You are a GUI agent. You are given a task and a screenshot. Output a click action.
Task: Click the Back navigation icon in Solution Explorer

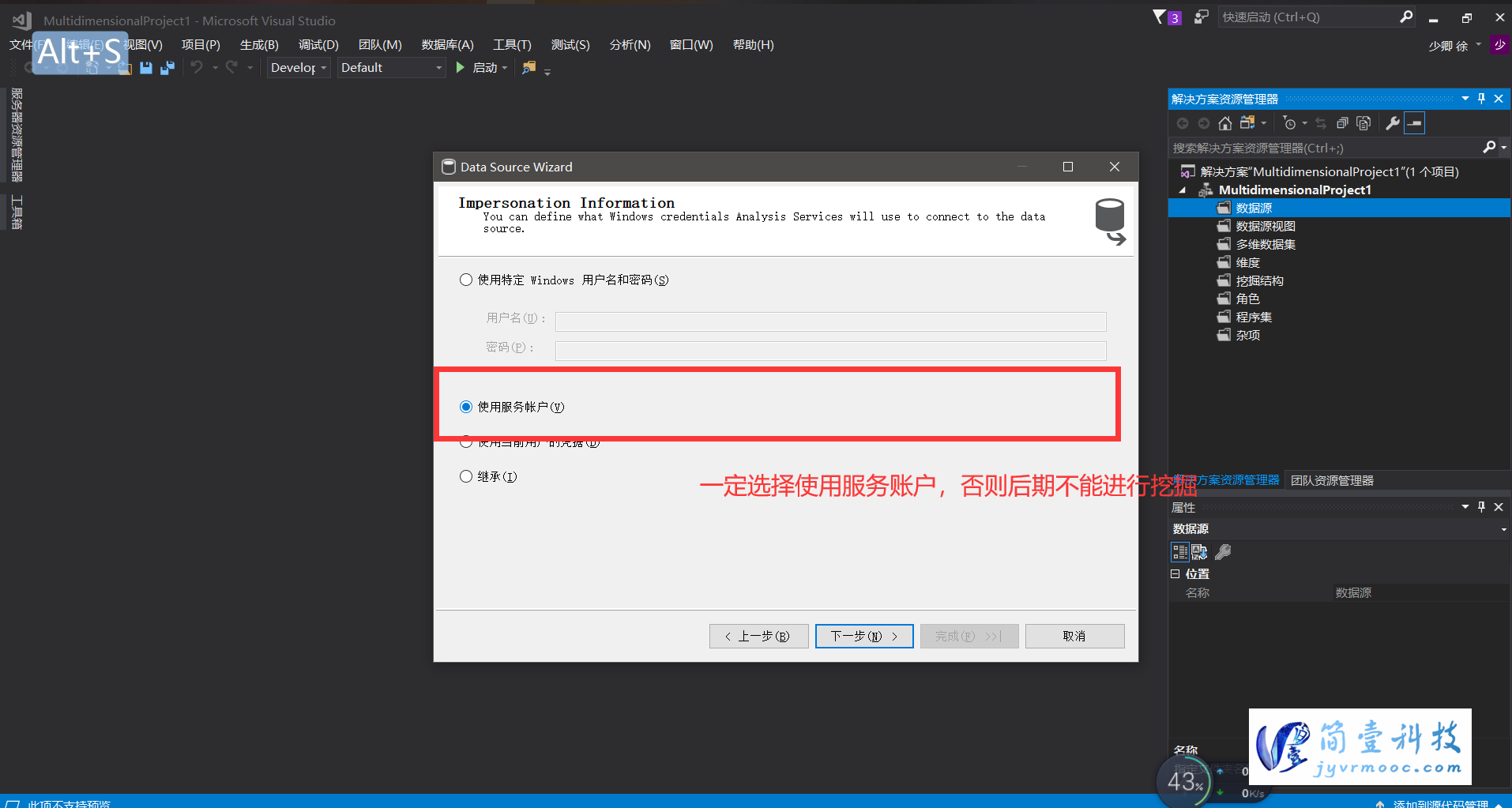tap(1183, 123)
